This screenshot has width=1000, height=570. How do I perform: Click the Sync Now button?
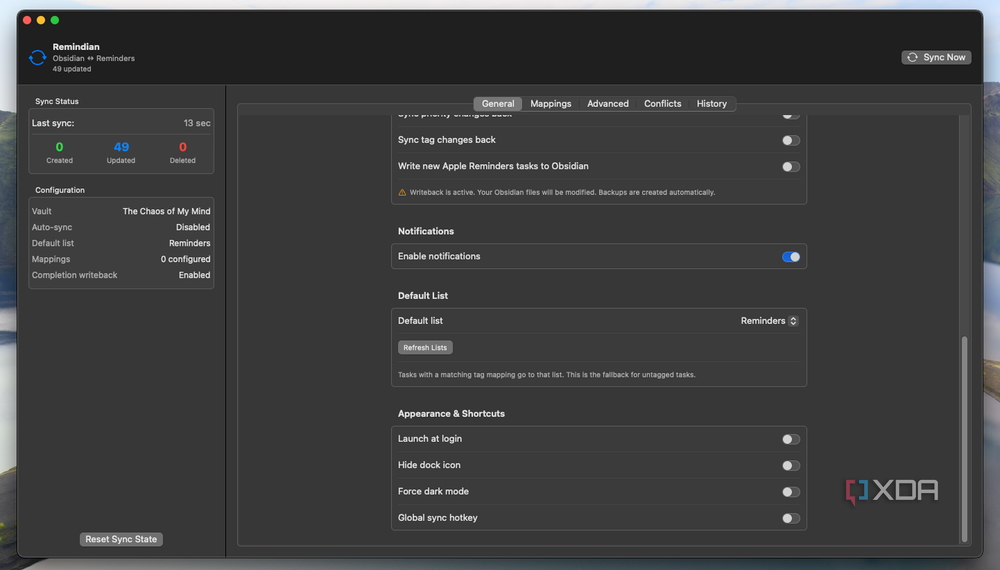[x=936, y=57]
